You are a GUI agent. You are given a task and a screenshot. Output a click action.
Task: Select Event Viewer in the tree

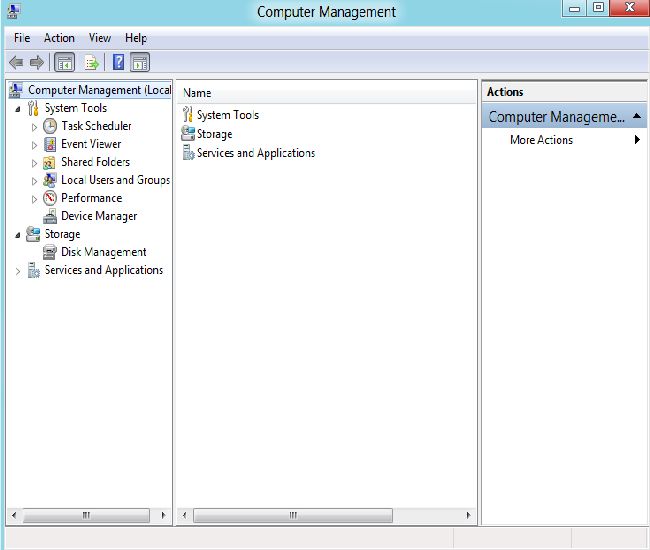(x=91, y=144)
